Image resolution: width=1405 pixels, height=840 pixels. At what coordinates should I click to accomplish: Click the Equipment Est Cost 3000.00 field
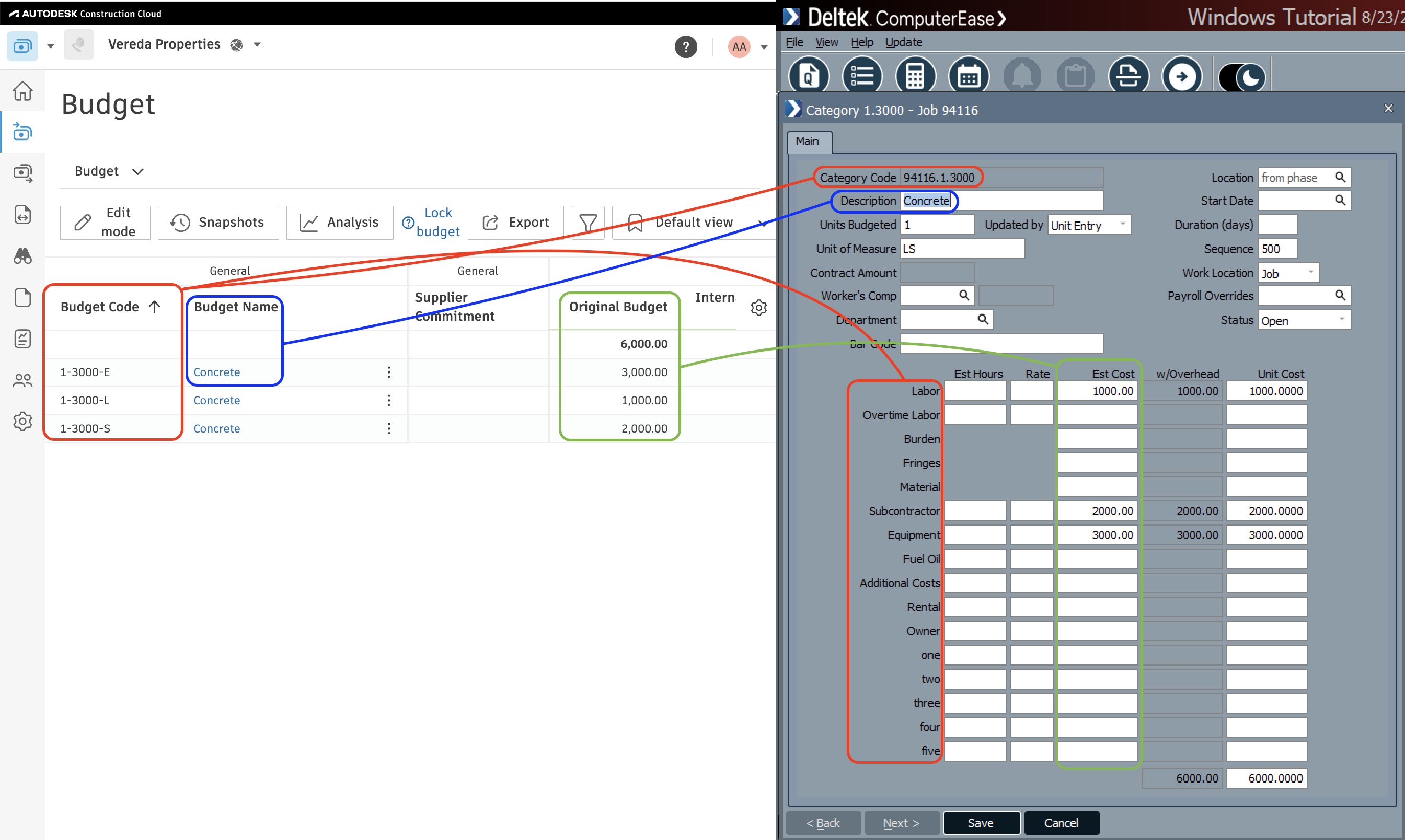pyautogui.click(x=1098, y=535)
